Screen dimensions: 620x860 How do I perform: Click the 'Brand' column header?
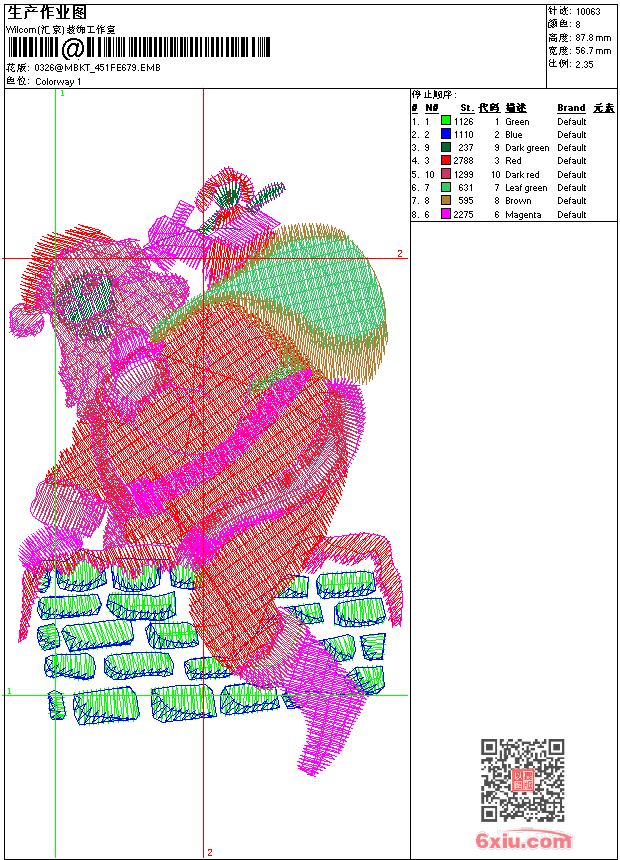pos(571,108)
